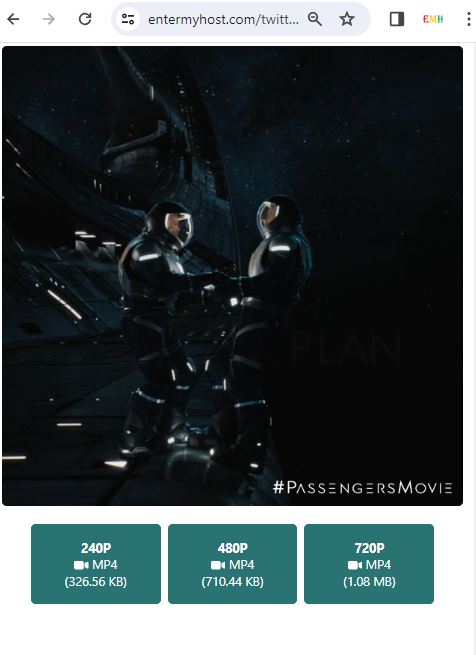Viewport: 476px width, 655px height.
Task: Click the entermyhost.com URL field
Action: pos(223,19)
